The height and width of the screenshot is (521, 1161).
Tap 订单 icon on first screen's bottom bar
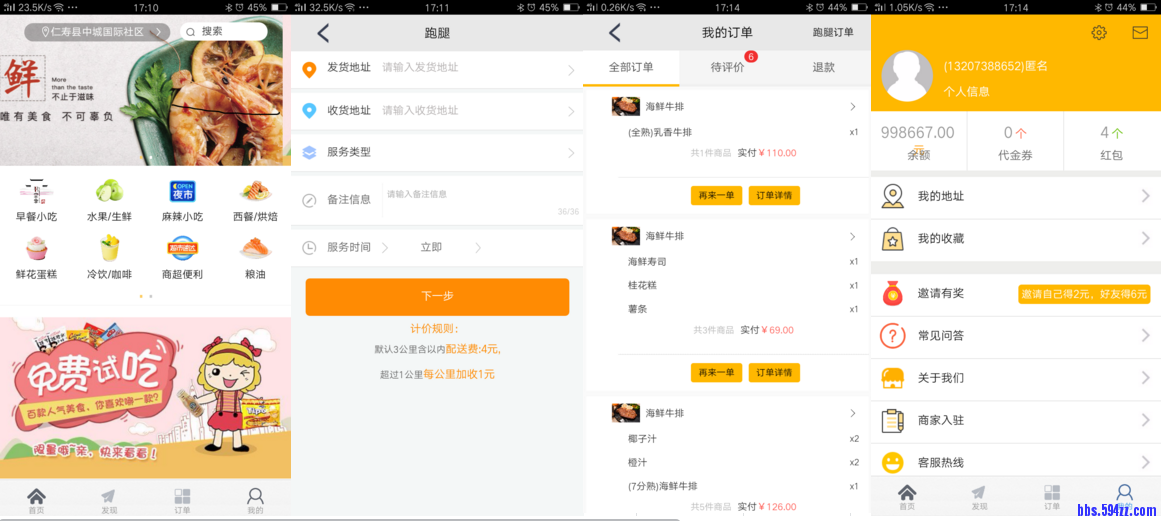pos(182,496)
